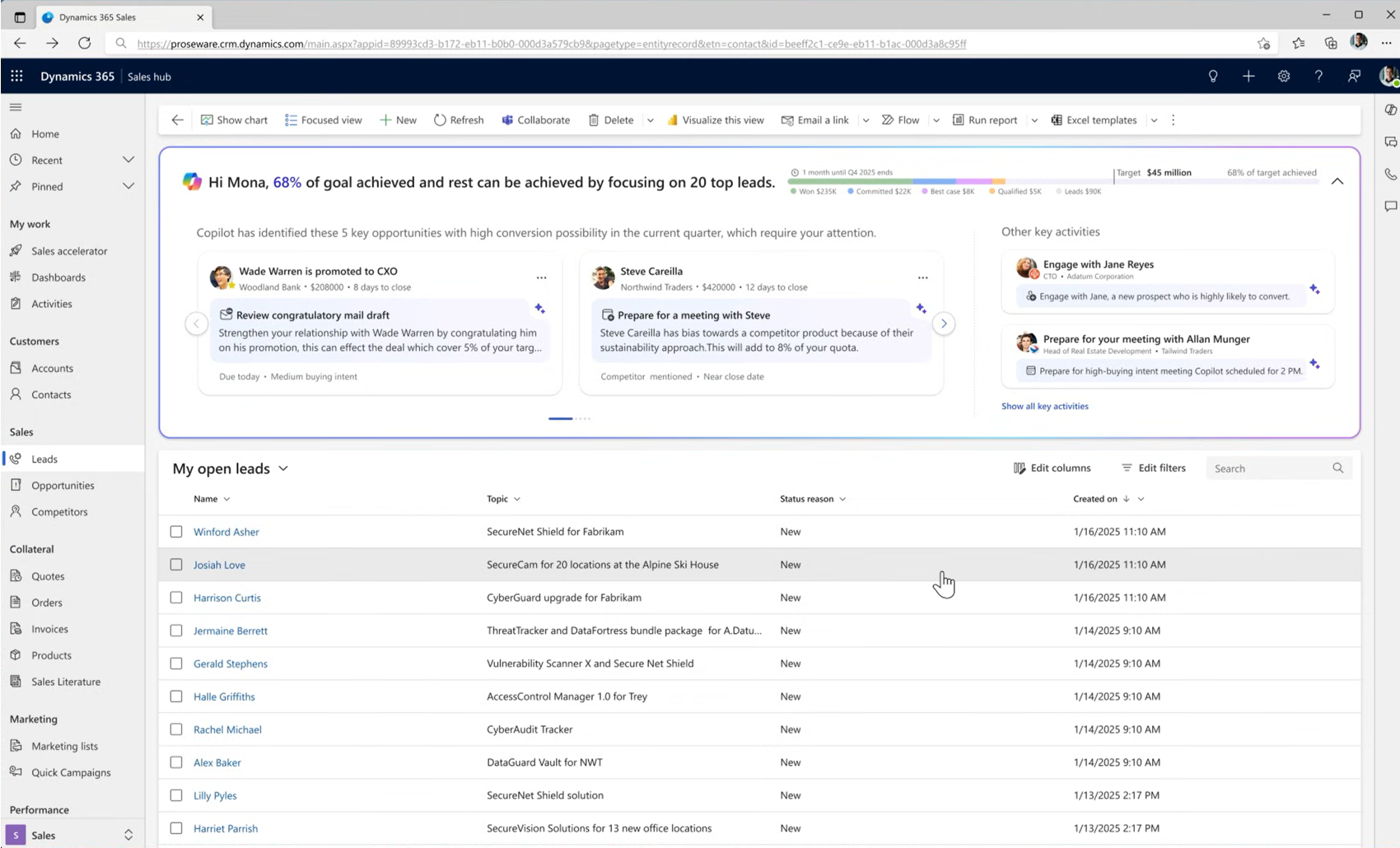This screenshot has height=848, width=1400.
Task: Click the goal progress bar
Action: (1053, 181)
